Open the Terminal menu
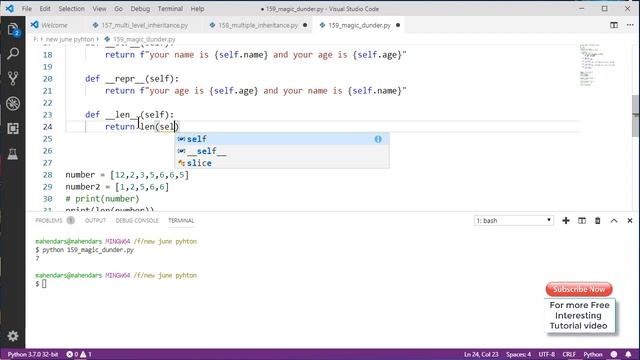 click(x=170, y=9)
